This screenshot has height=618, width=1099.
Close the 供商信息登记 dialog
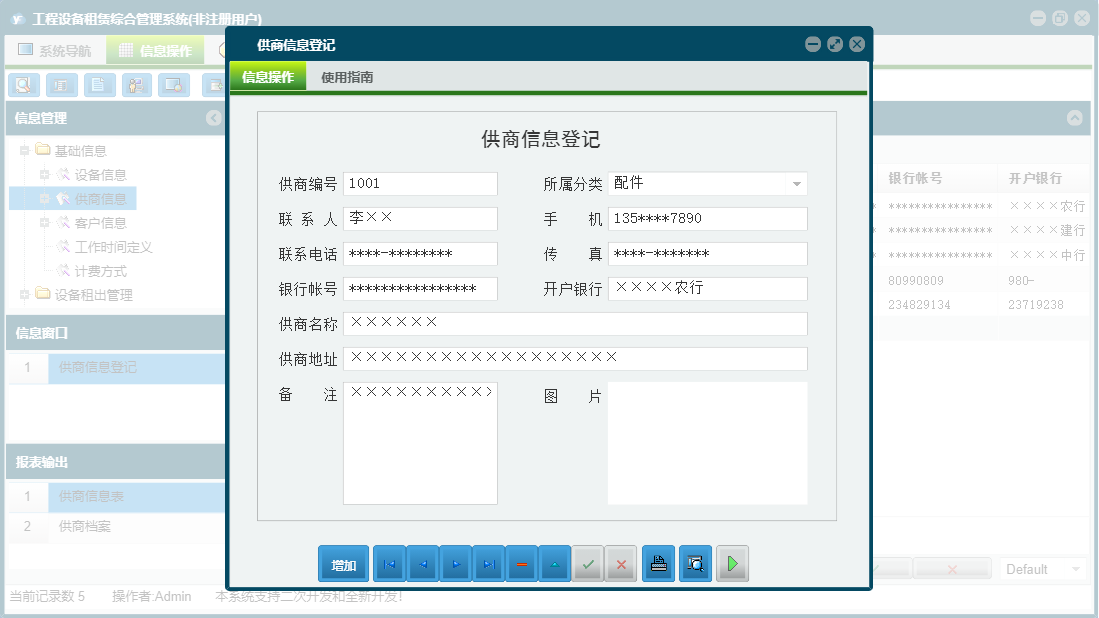pos(856,44)
